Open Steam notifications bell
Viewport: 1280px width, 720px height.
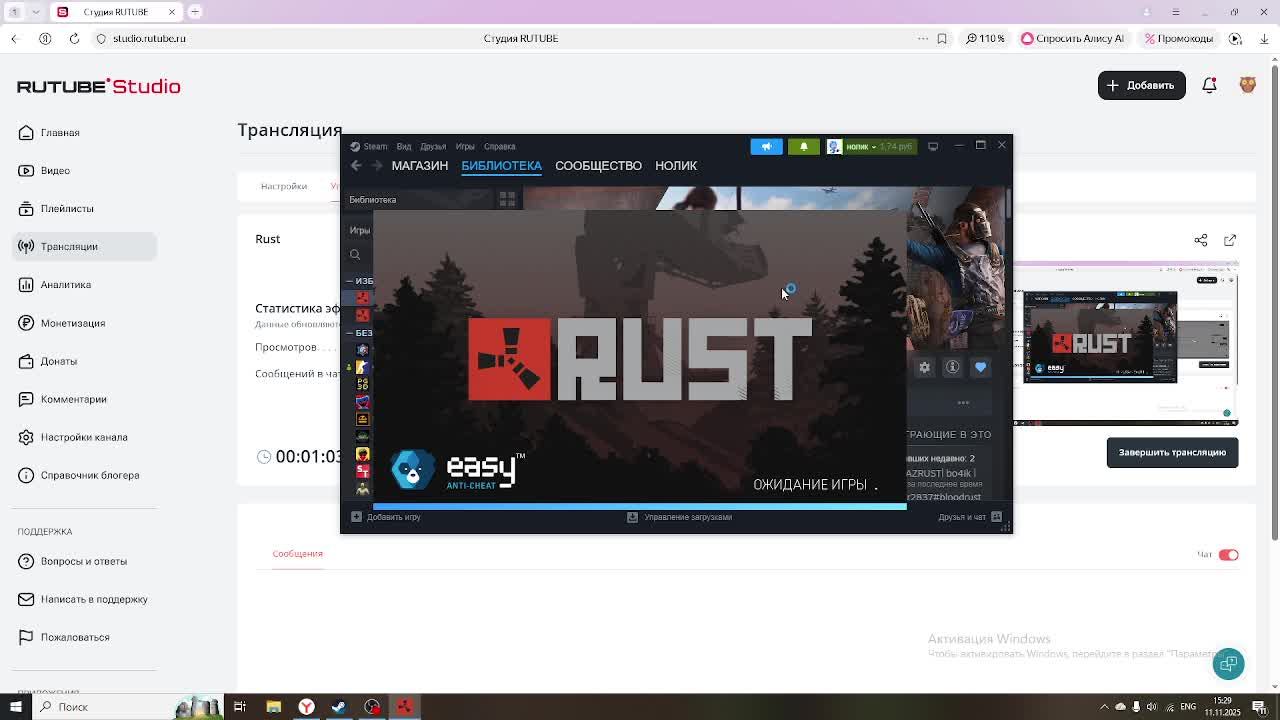click(x=803, y=146)
